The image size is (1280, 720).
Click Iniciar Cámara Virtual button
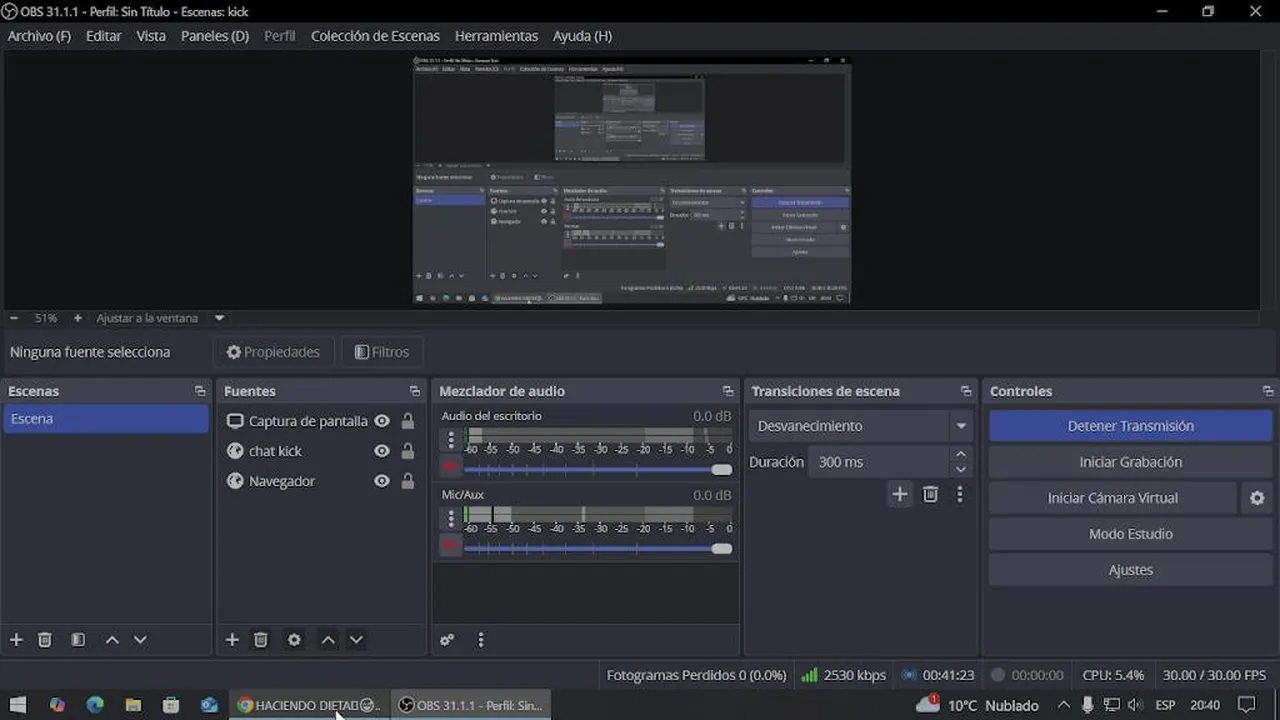point(1113,498)
